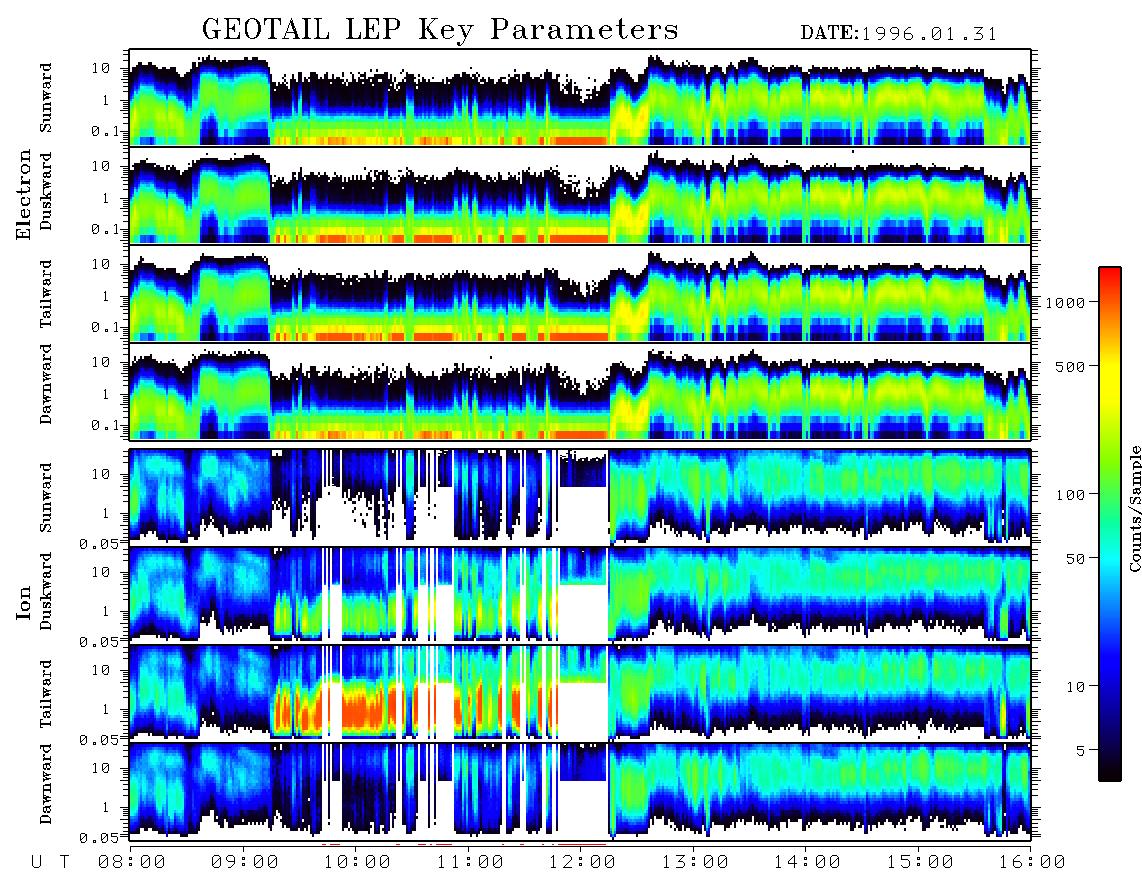Click the Electron "Sunward" panel label
Viewport: 1142px width, 880px height.
(x=46, y=98)
